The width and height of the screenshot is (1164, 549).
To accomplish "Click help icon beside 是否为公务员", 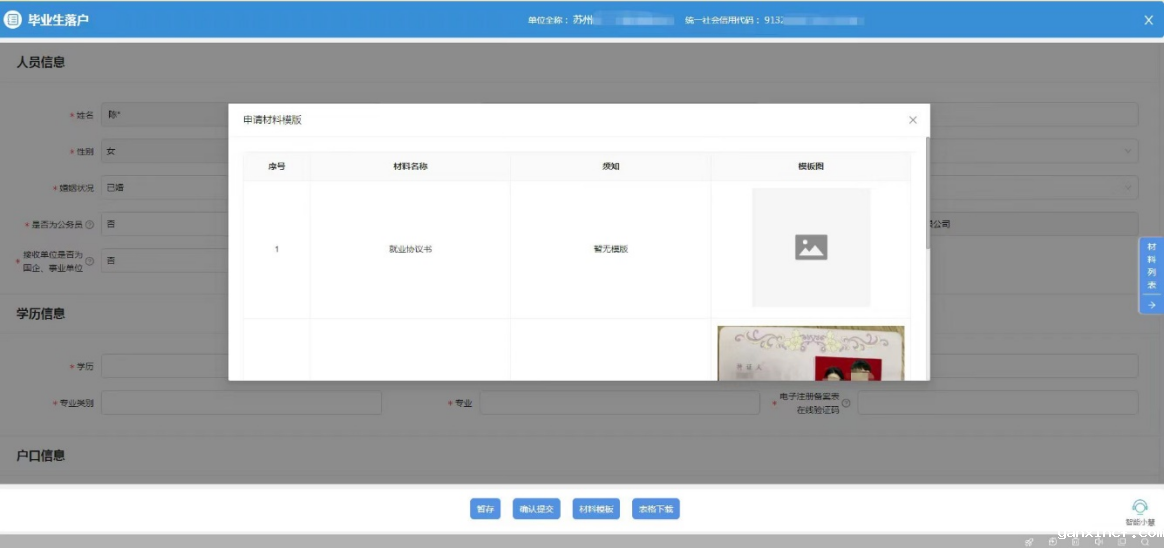I will (89, 224).
